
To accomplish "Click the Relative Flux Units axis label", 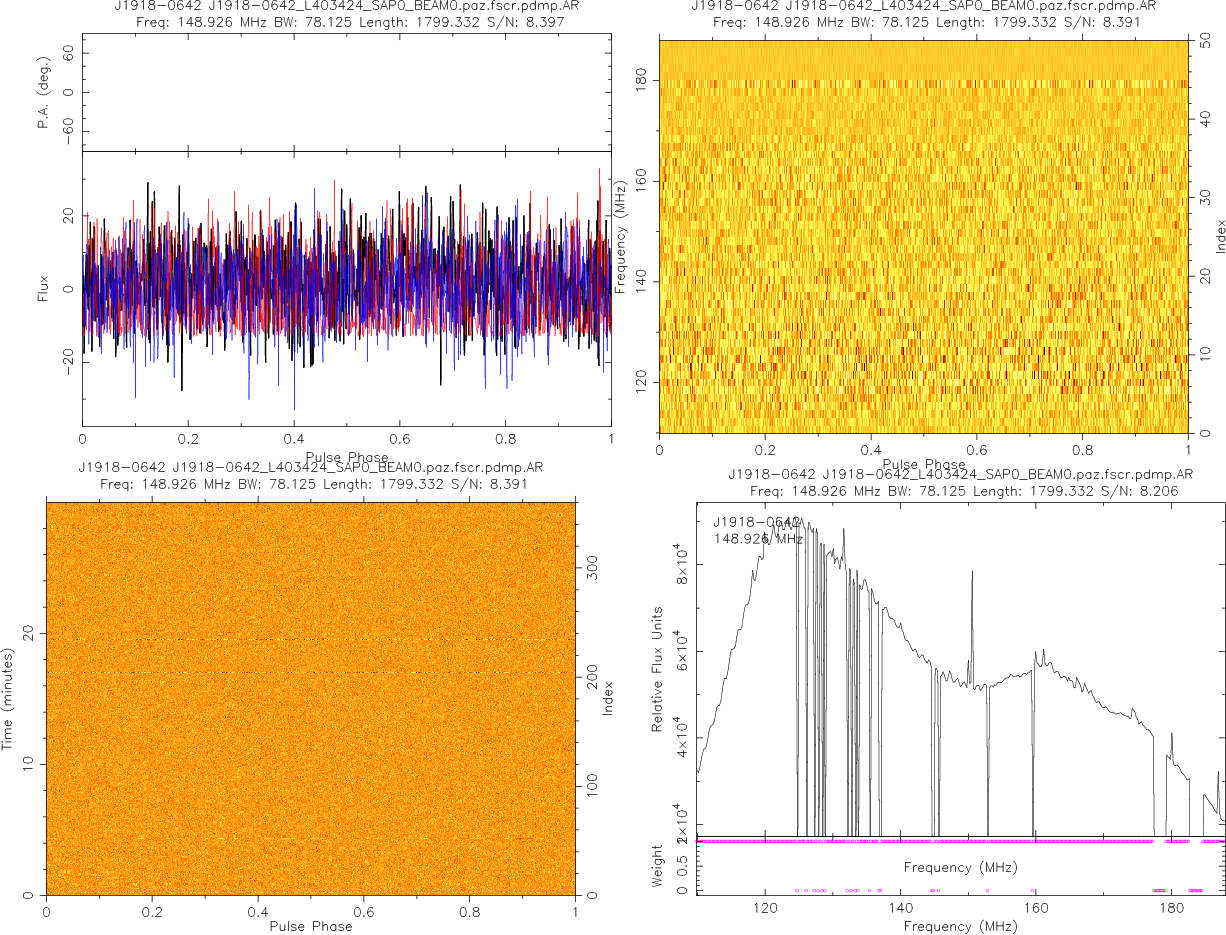I will click(658, 669).
